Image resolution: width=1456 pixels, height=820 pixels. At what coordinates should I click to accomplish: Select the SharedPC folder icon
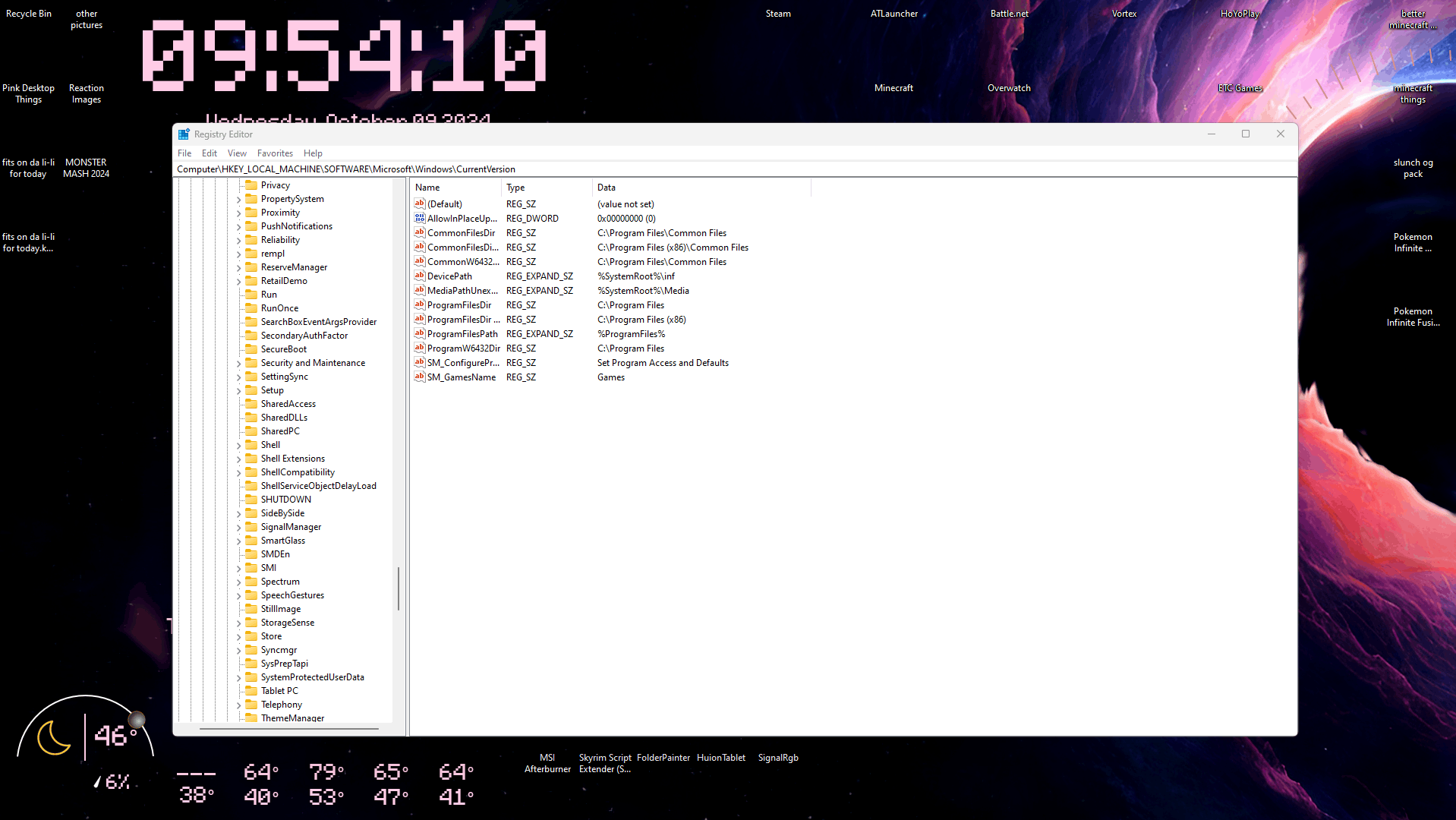coord(251,431)
